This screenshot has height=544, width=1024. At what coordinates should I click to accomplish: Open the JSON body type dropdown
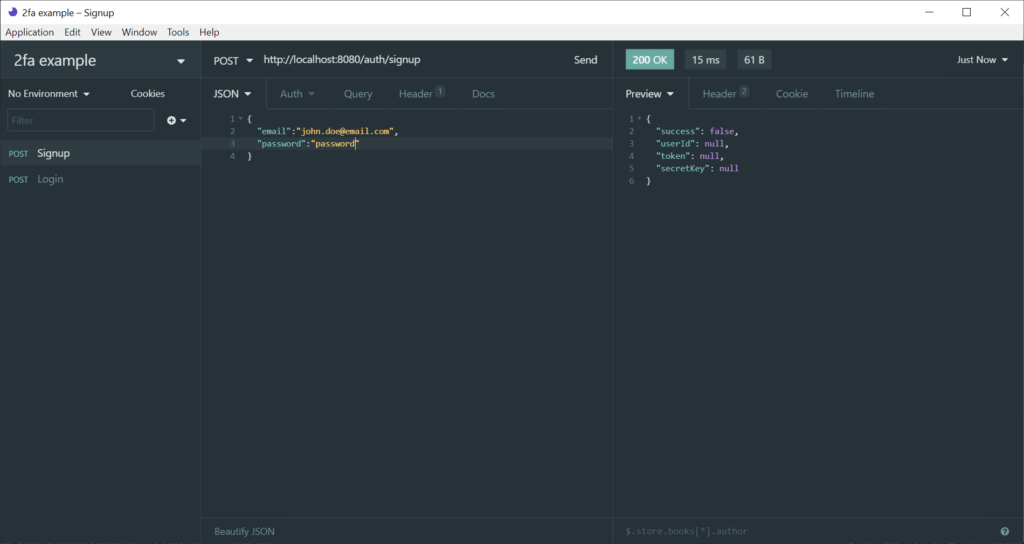click(x=232, y=94)
